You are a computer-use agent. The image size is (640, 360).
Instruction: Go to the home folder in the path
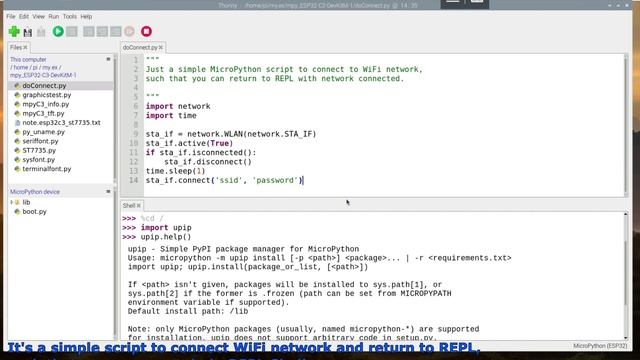[21, 67]
